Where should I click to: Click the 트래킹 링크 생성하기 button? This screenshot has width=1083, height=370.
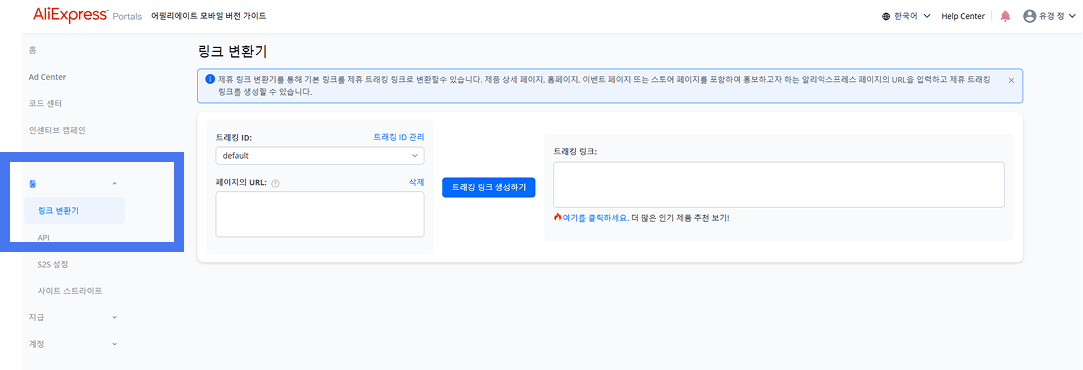click(x=488, y=187)
